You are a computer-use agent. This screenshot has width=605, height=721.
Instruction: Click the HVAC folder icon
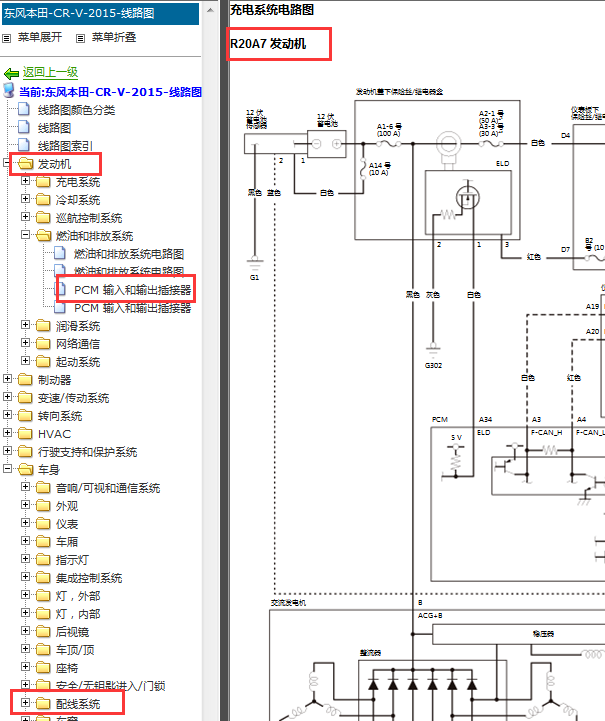click(25, 433)
